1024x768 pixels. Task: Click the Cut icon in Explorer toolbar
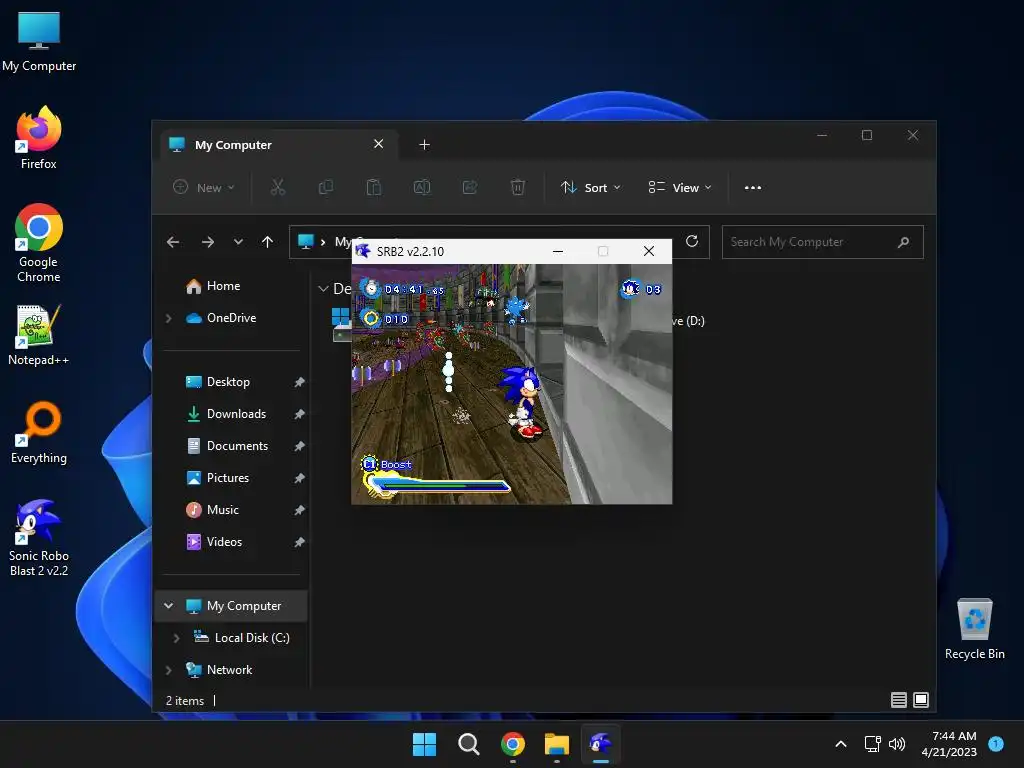point(278,187)
